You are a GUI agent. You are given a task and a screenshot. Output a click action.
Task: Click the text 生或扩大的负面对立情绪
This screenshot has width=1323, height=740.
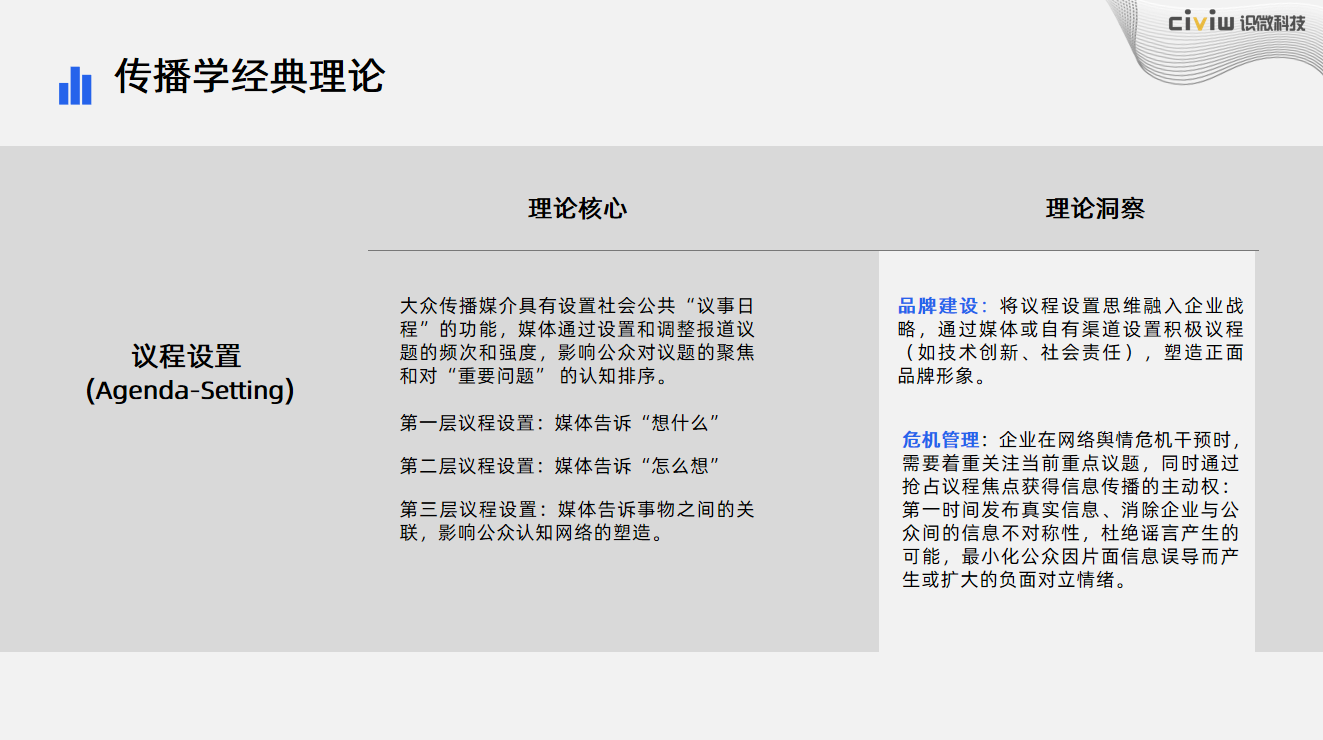[x=1014, y=580]
